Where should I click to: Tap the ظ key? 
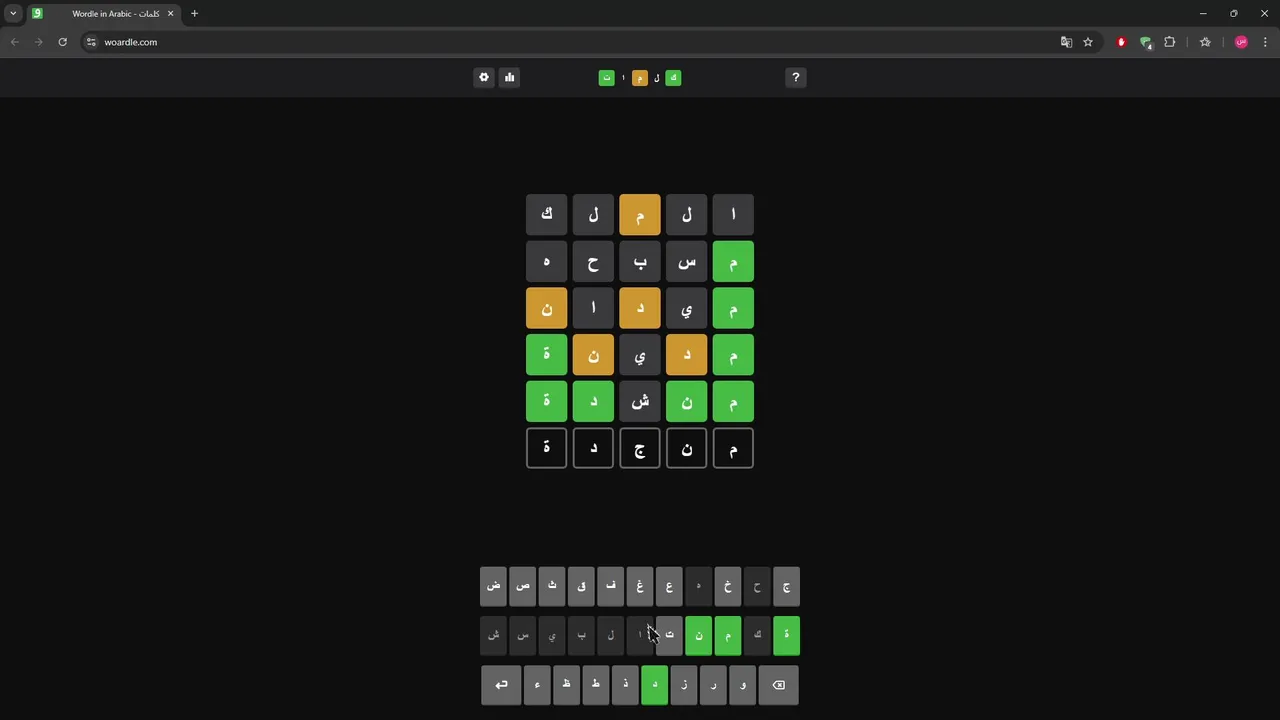pyautogui.click(x=566, y=685)
